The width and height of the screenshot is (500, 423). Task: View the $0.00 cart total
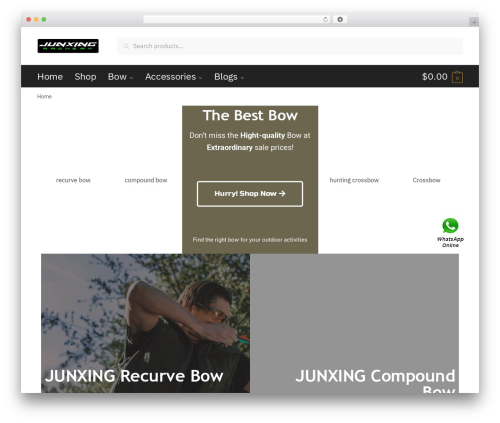[x=434, y=77]
